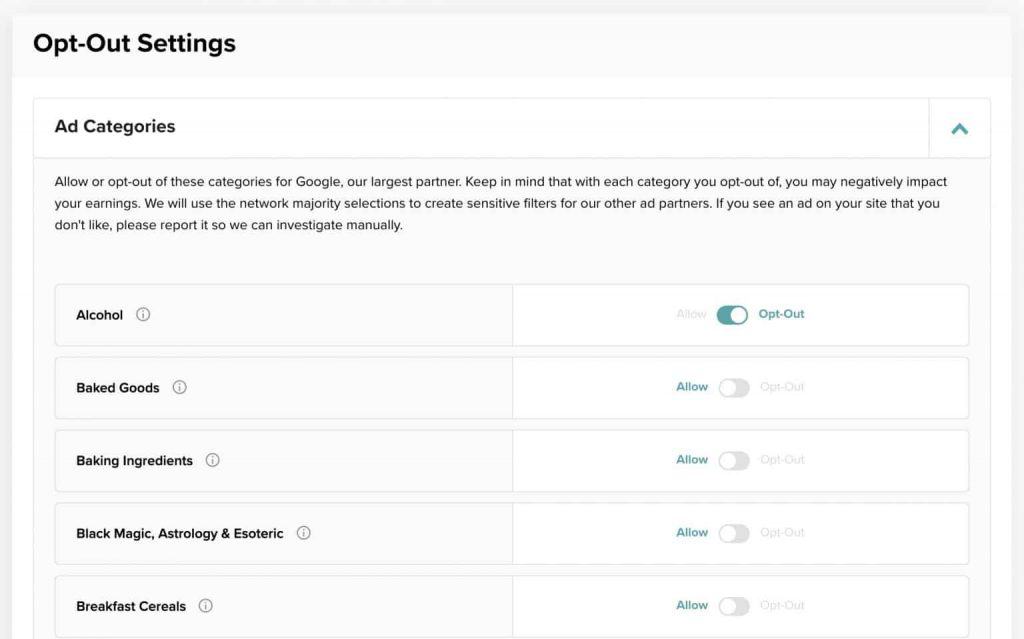Click the Alcohol category name
The height and width of the screenshot is (639, 1024).
(100, 315)
